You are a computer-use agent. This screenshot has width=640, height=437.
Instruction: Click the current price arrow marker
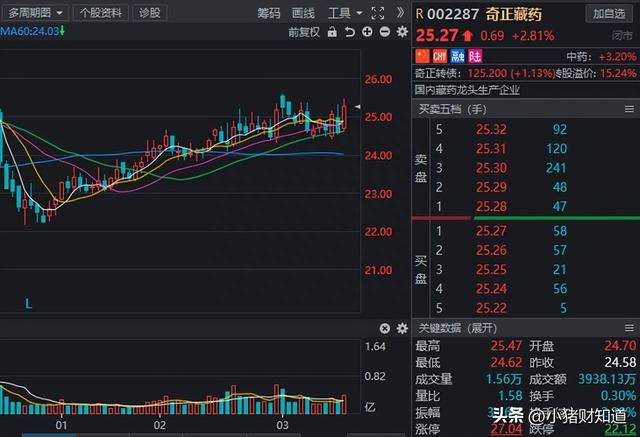[x=357, y=107]
